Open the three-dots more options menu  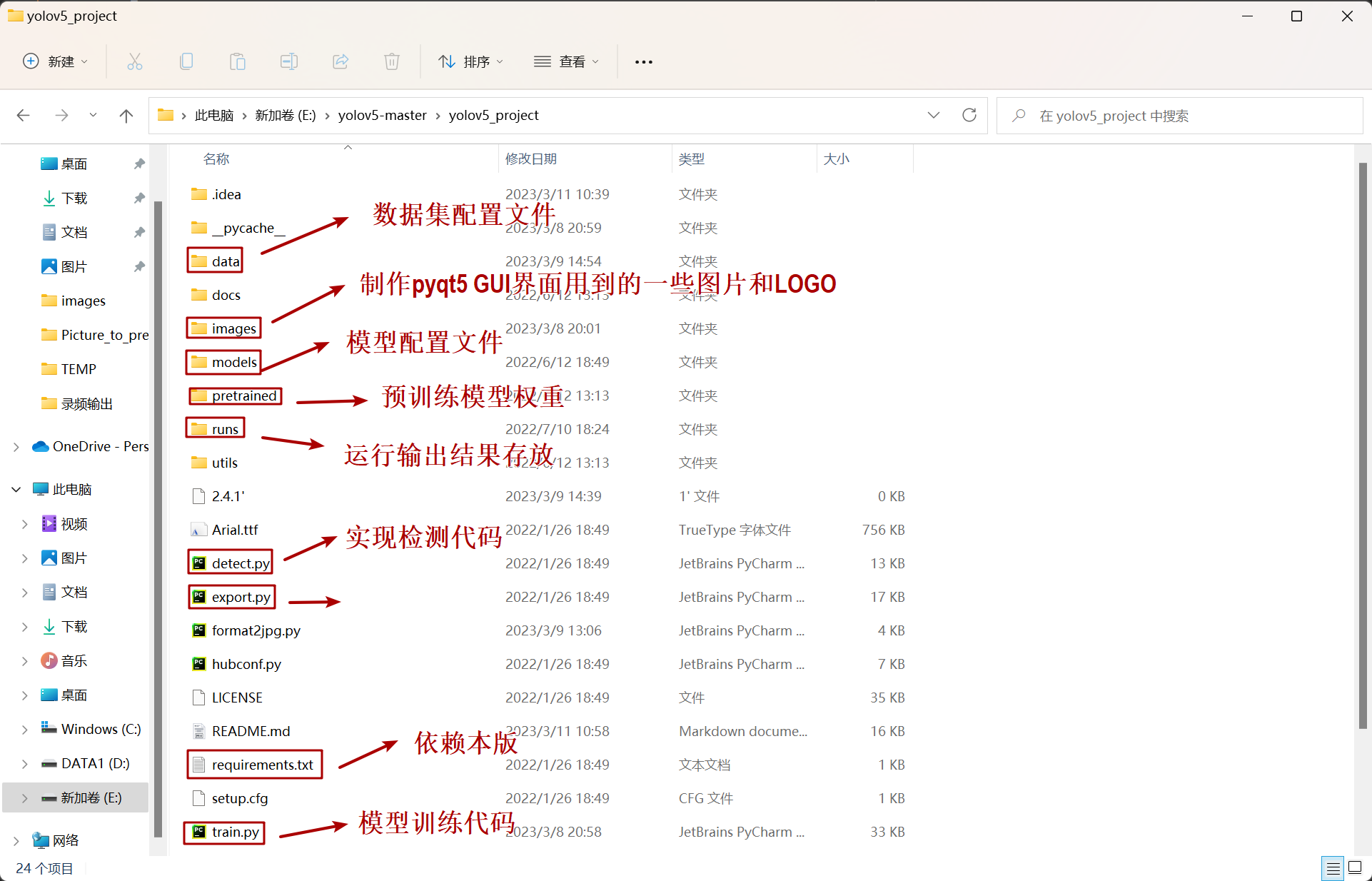[644, 62]
